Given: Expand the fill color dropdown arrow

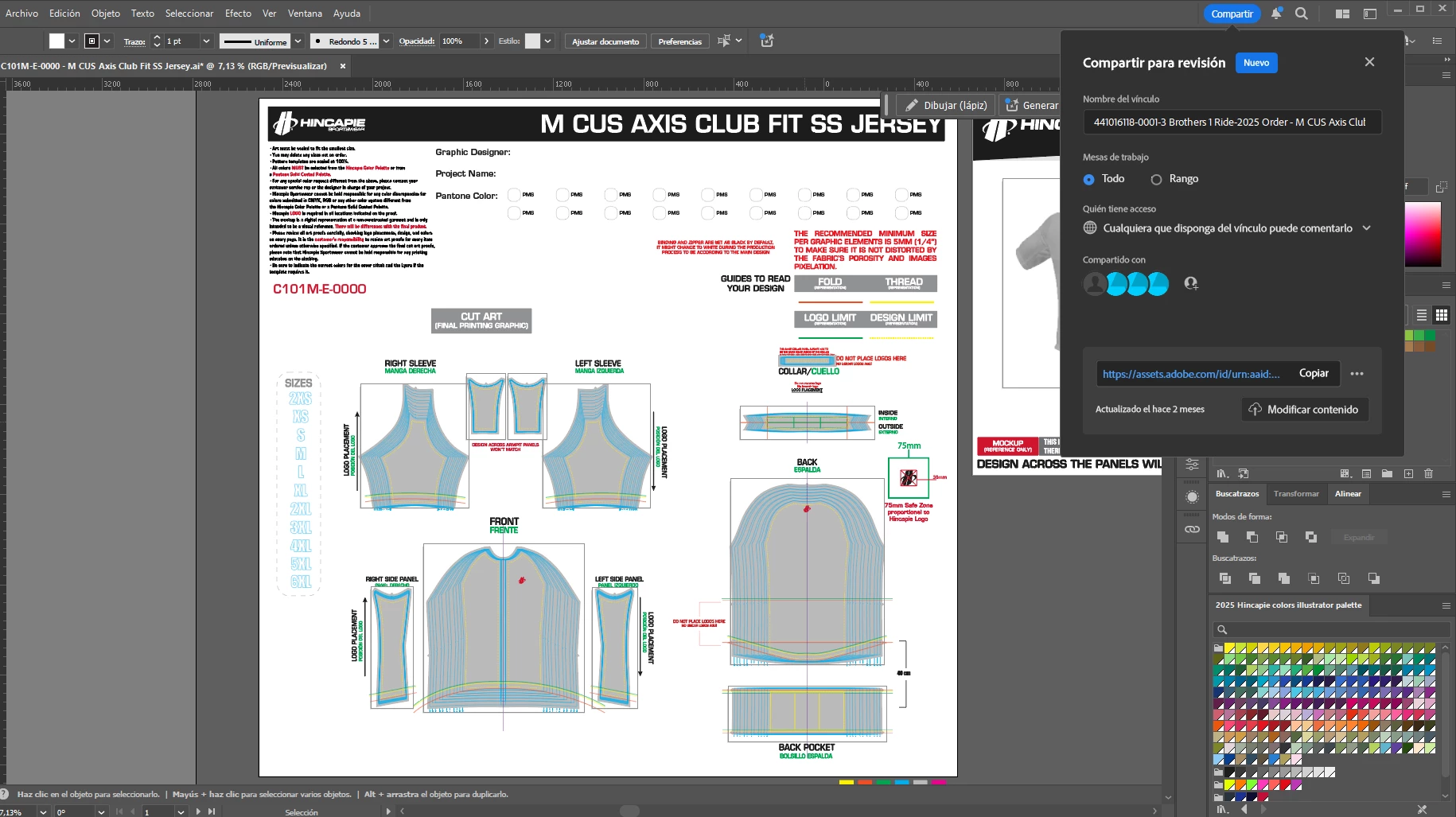Looking at the screenshot, I should tap(72, 41).
